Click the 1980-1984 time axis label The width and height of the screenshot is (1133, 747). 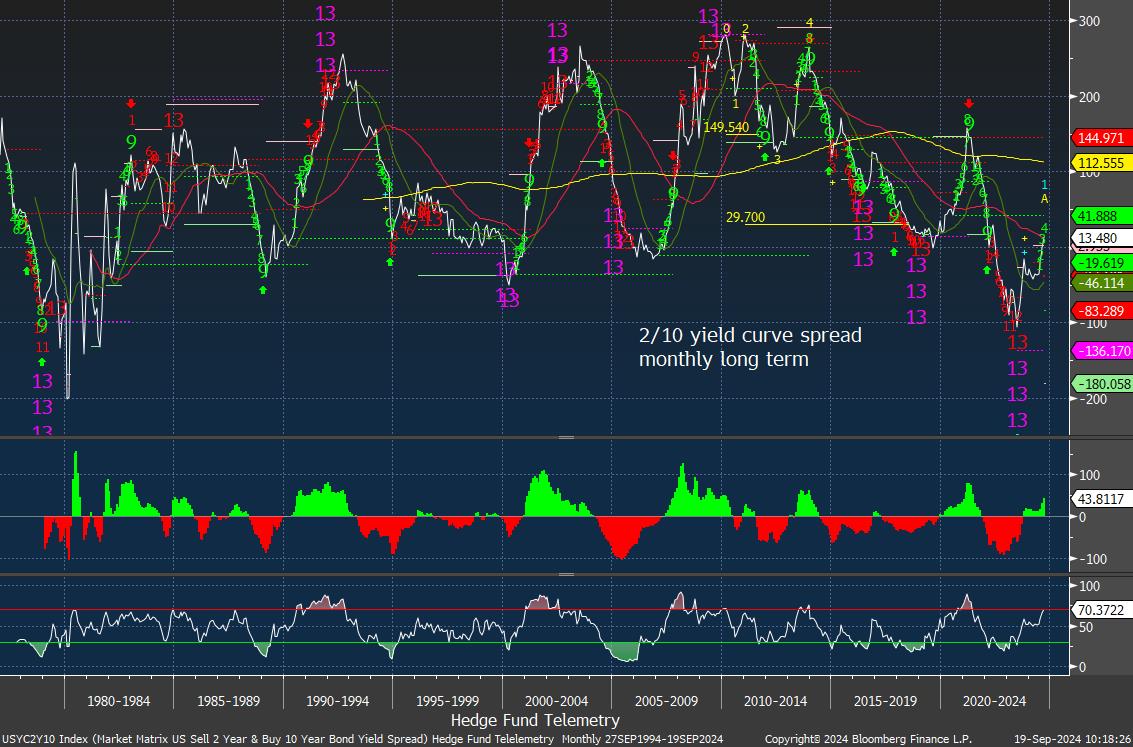[119, 701]
